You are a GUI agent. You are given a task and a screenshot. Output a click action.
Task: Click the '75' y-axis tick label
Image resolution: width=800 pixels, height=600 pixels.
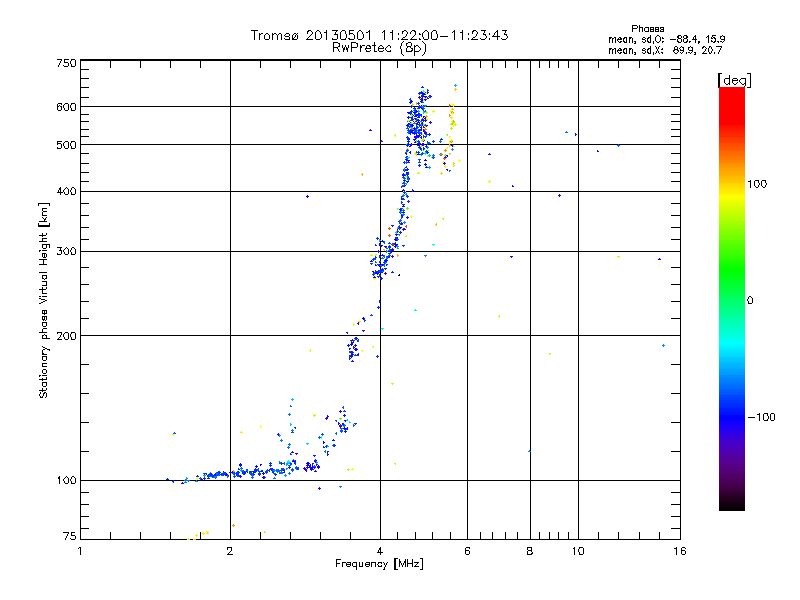click(x=70, y=536)
